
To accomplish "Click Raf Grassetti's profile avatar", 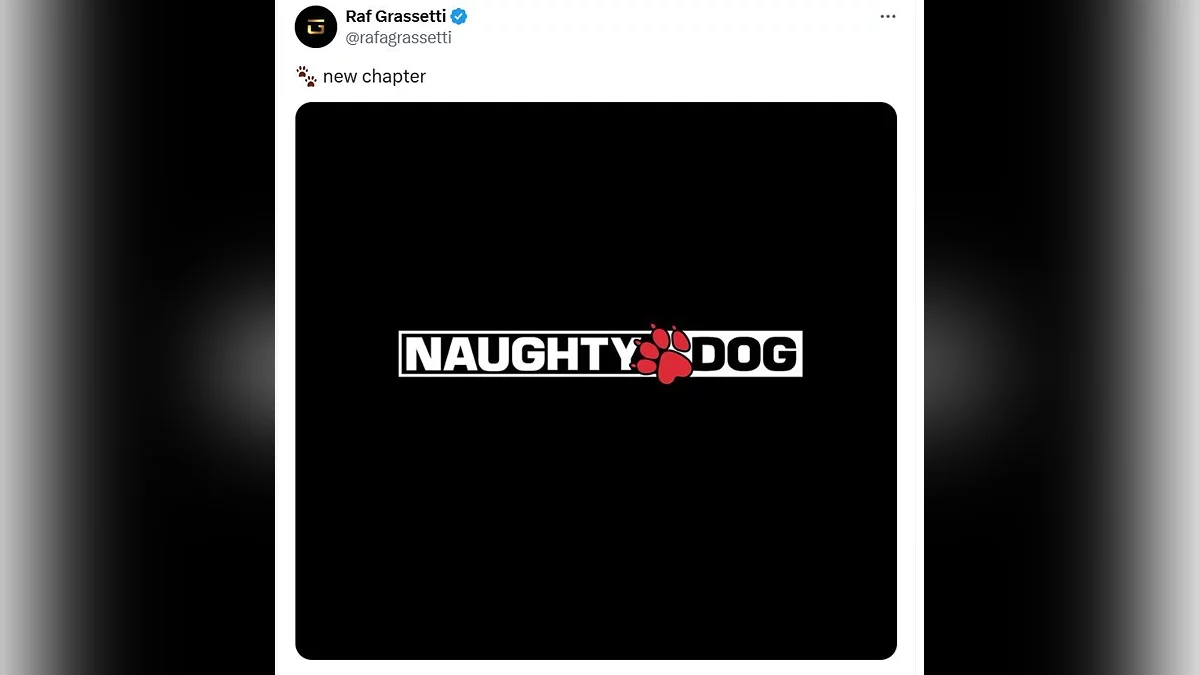I will [x=316, y=26].
